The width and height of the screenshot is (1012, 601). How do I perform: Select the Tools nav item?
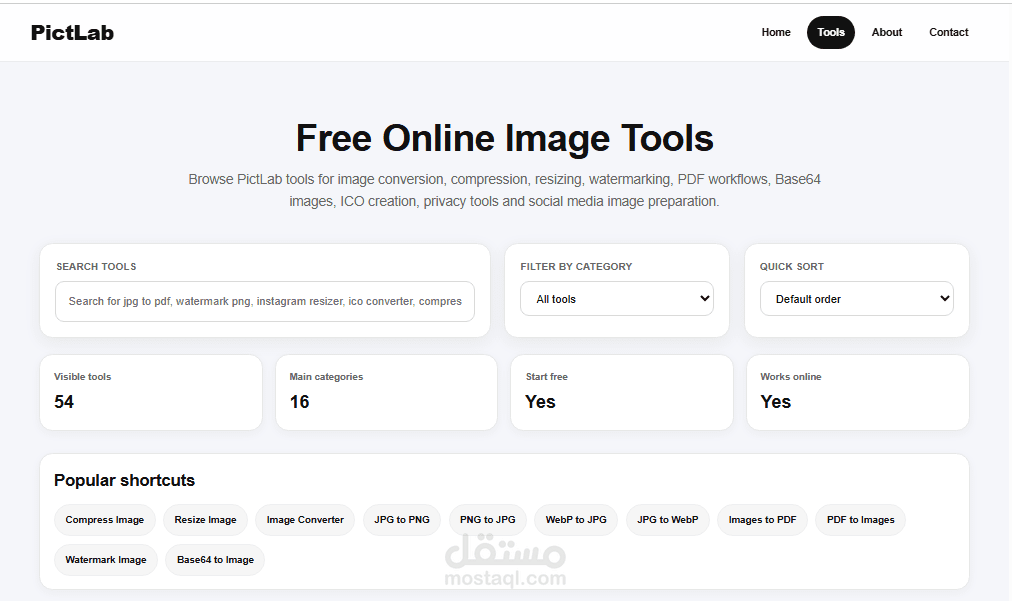click(x=831, y=32)
